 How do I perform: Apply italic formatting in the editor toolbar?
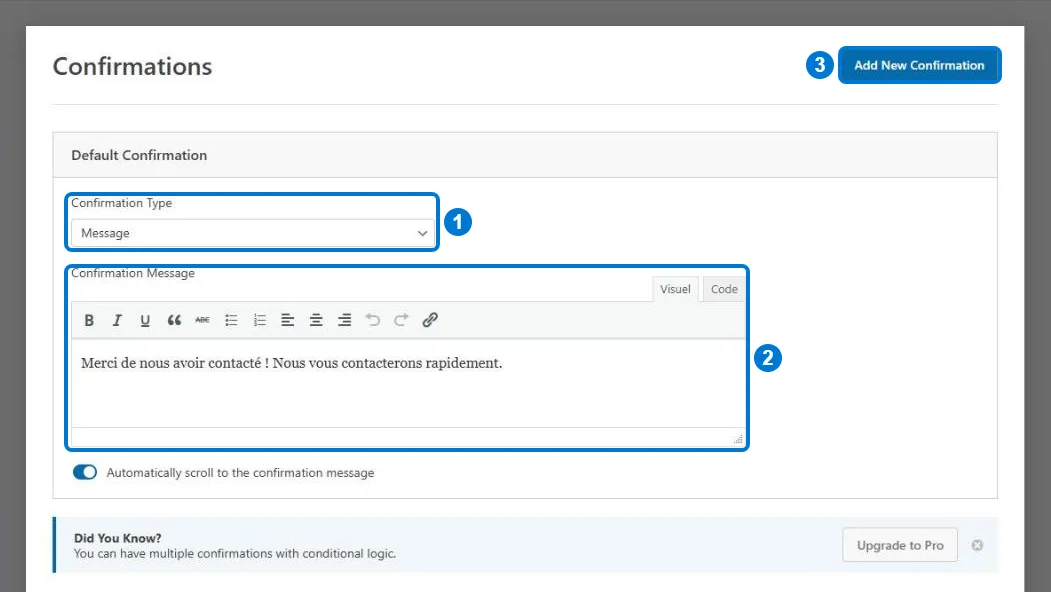coord(117,320)
